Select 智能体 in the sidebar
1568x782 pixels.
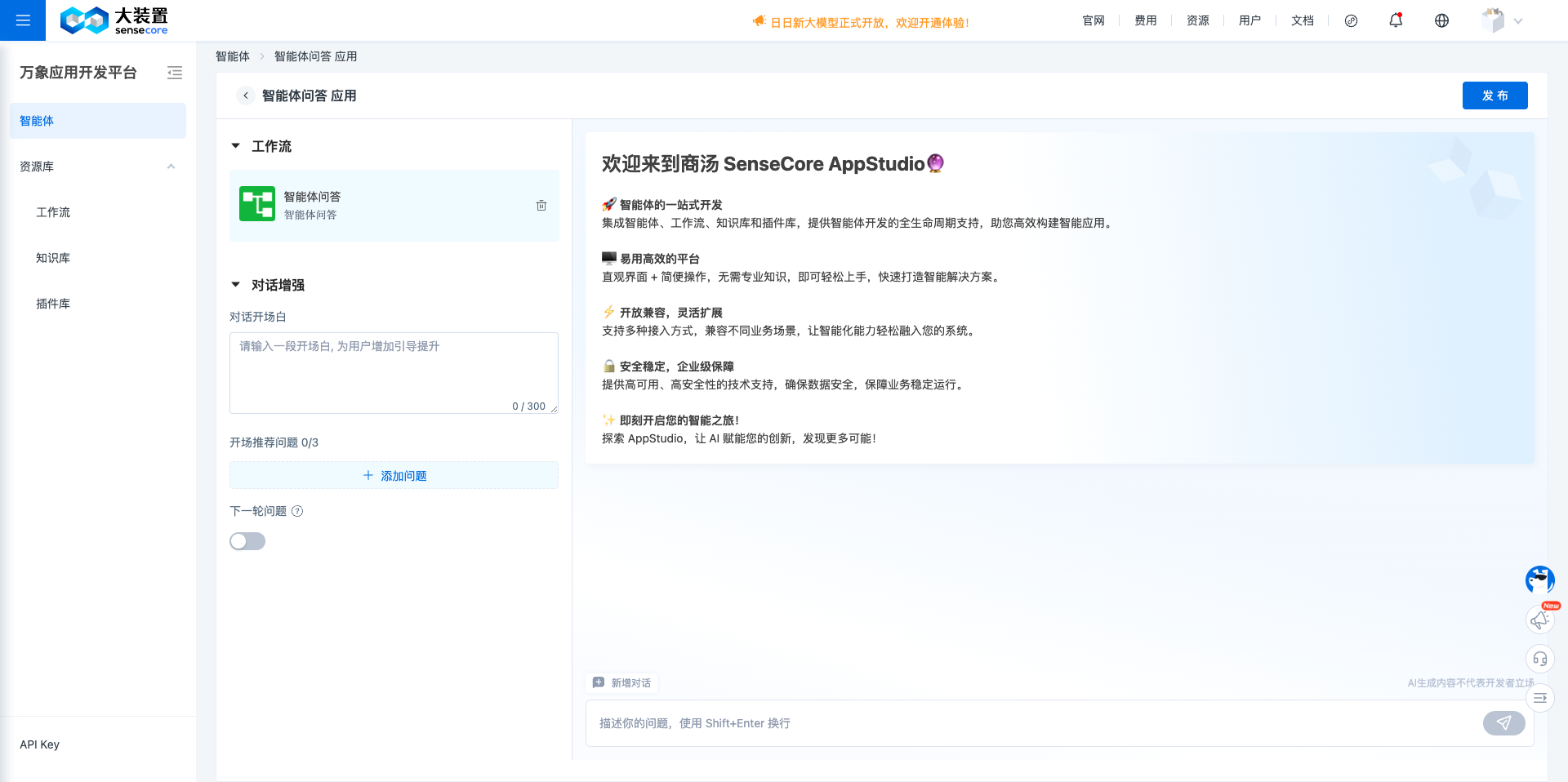click(98, 121)
